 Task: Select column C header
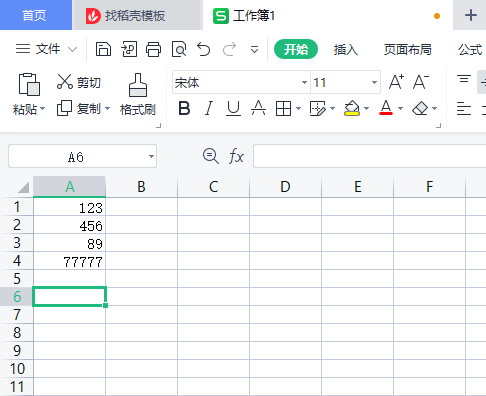[x=214, y=187]
